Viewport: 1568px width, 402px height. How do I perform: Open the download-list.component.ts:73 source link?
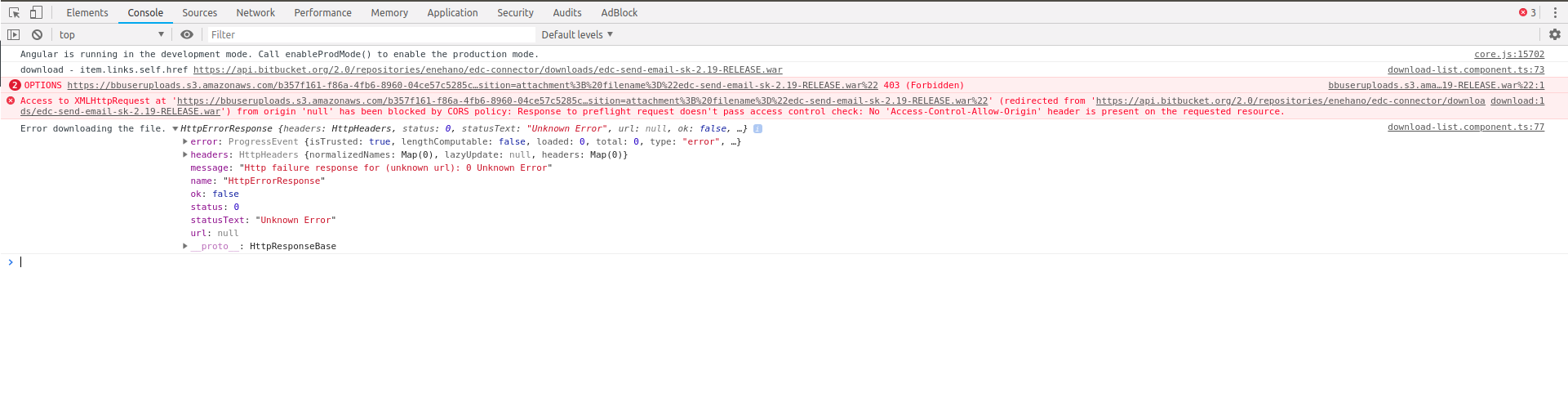point(1466,69)
